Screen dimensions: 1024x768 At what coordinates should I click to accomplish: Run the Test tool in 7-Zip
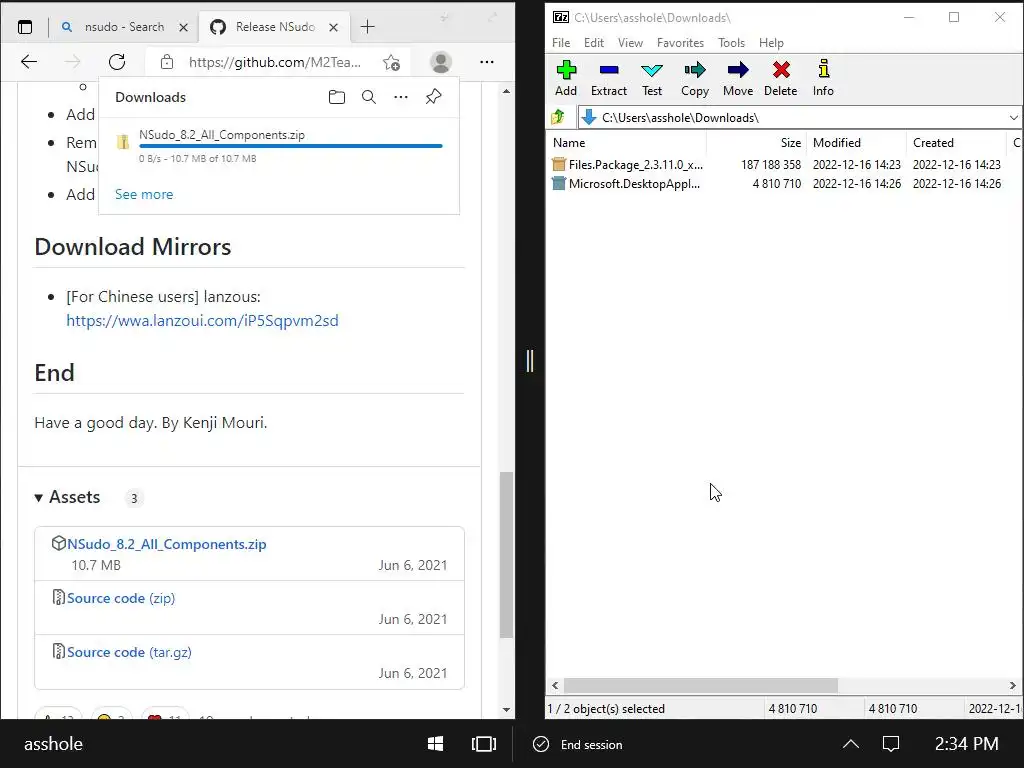tap(652, 78)
